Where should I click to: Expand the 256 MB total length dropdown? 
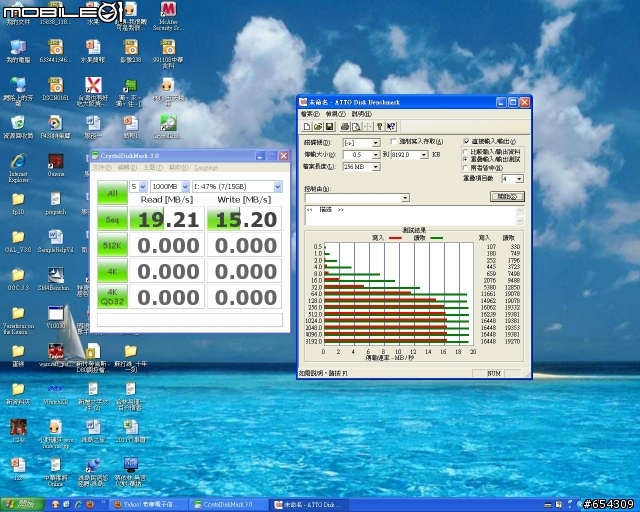(x=376, y=167)
